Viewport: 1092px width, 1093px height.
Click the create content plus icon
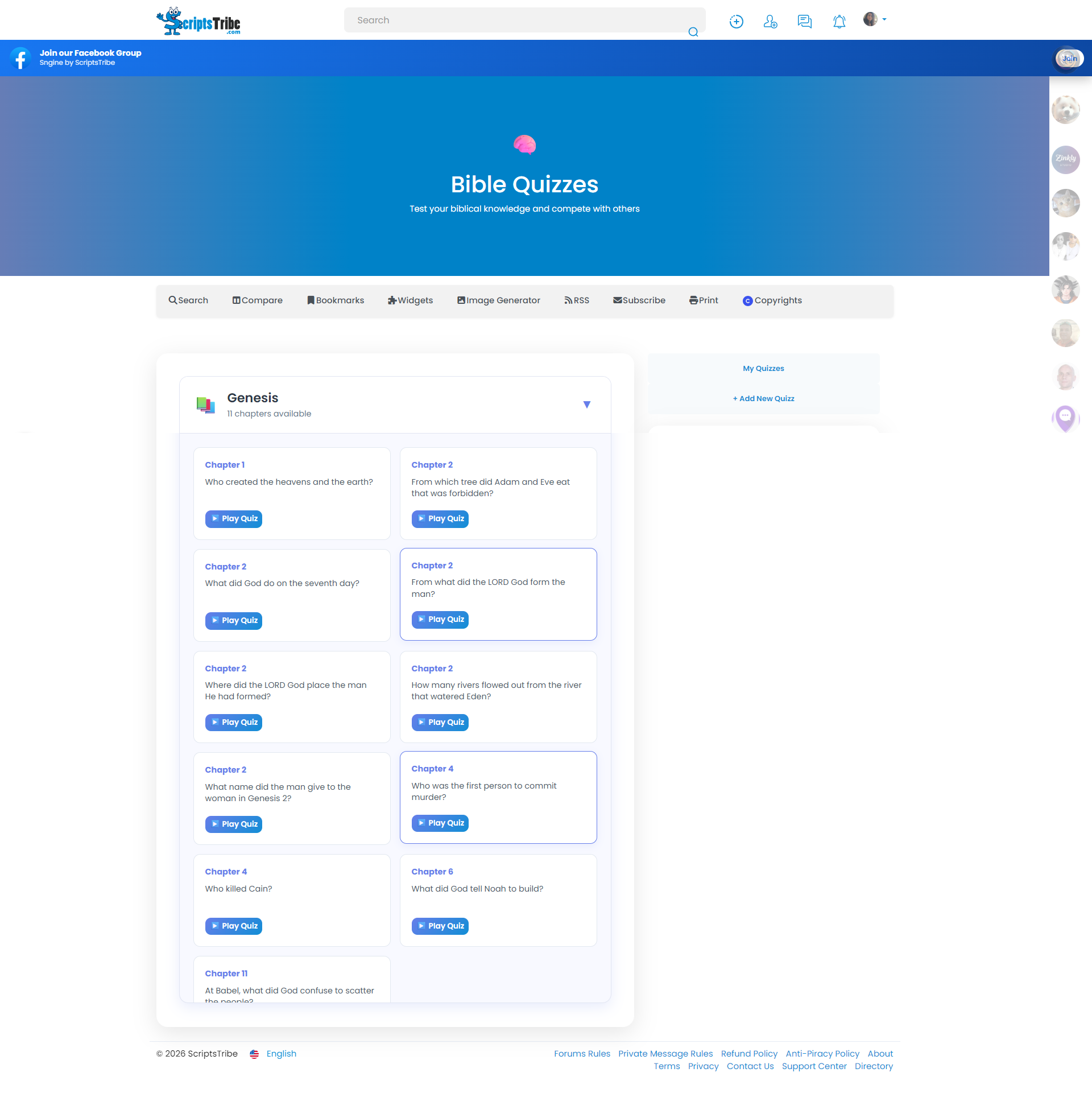coord(735,21)
